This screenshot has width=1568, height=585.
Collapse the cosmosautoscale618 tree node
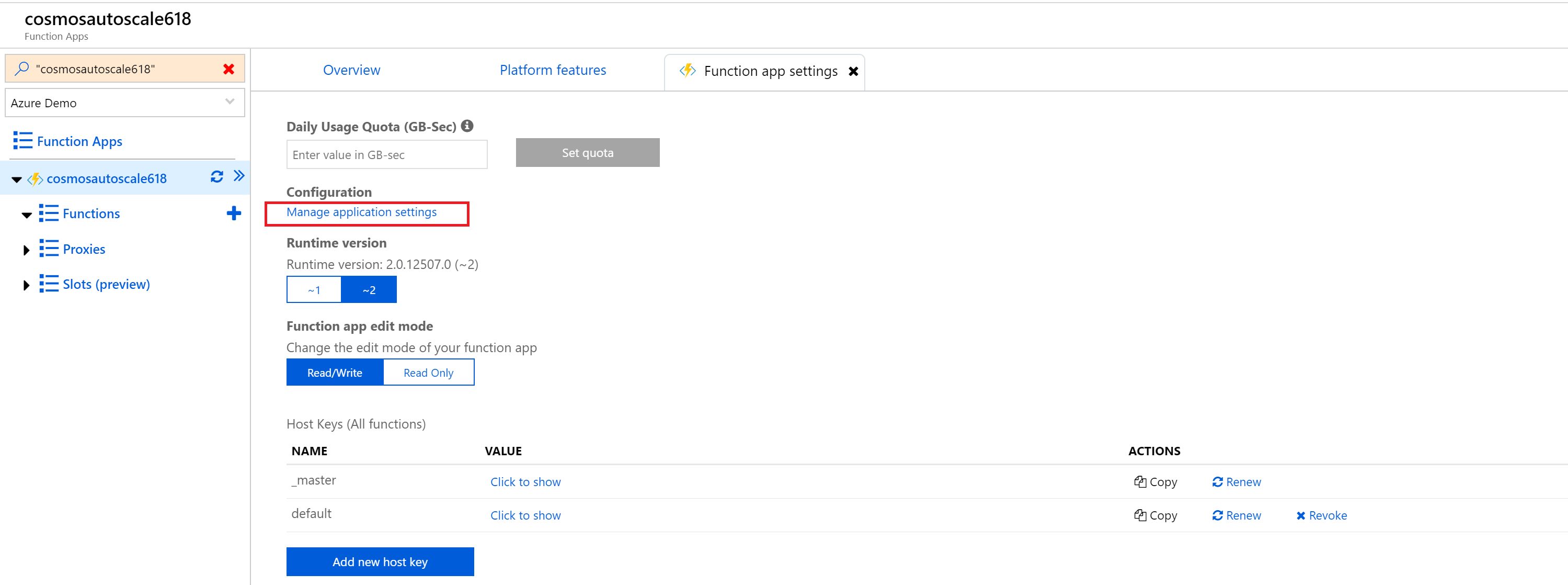click(x=17, y=179)
